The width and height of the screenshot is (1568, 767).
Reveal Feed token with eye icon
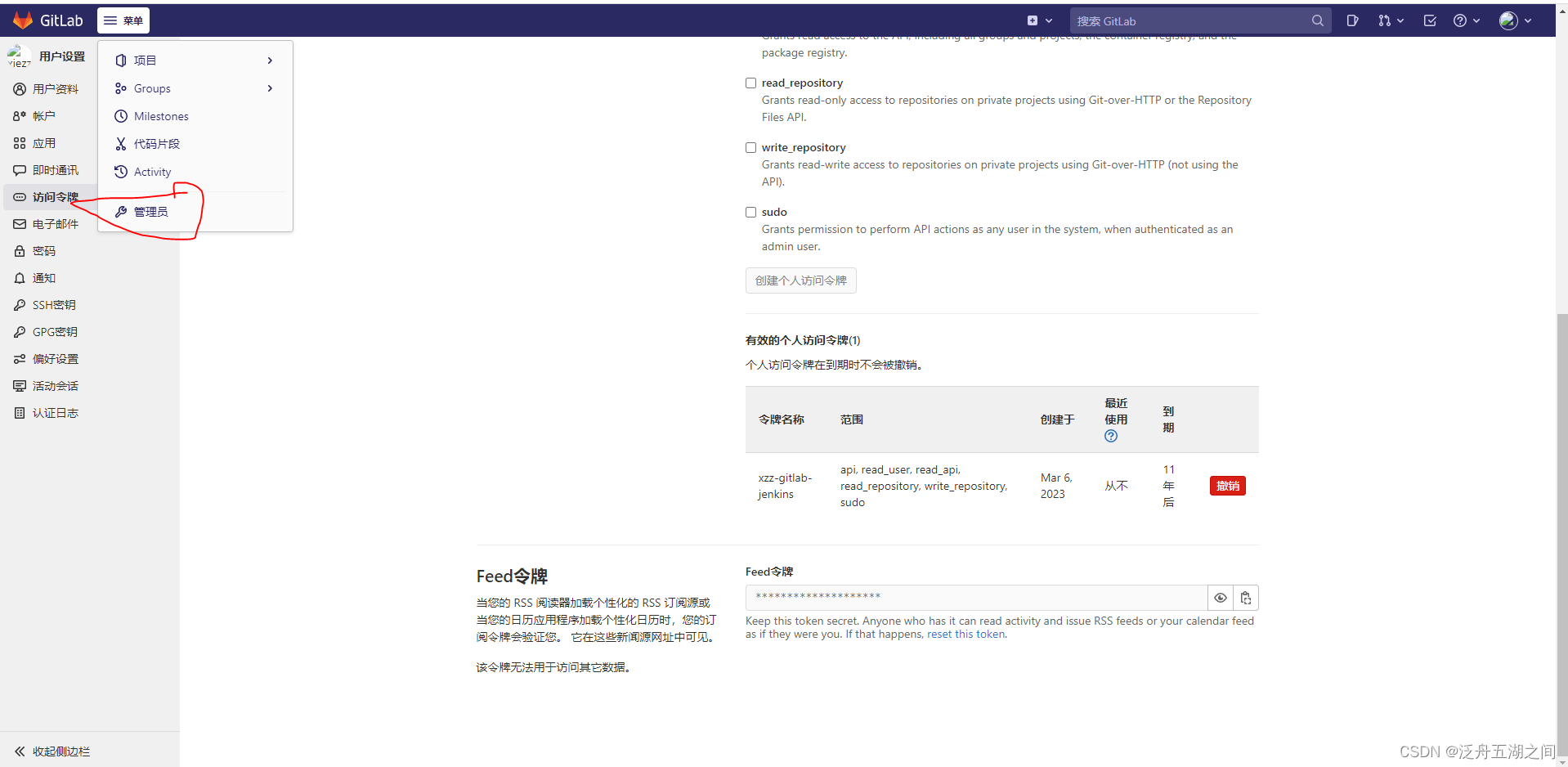pyautogui.click(x=1221, y=598)
